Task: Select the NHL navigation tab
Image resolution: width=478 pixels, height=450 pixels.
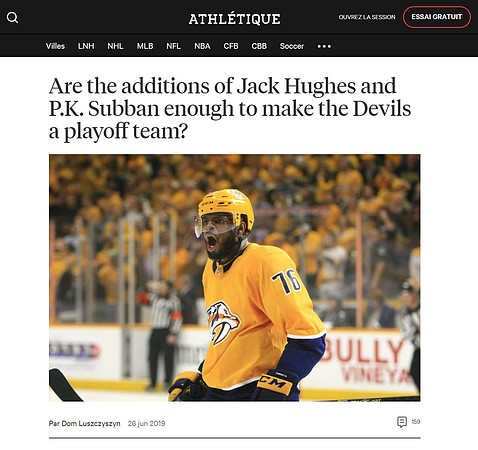Action: click(115, 46)
